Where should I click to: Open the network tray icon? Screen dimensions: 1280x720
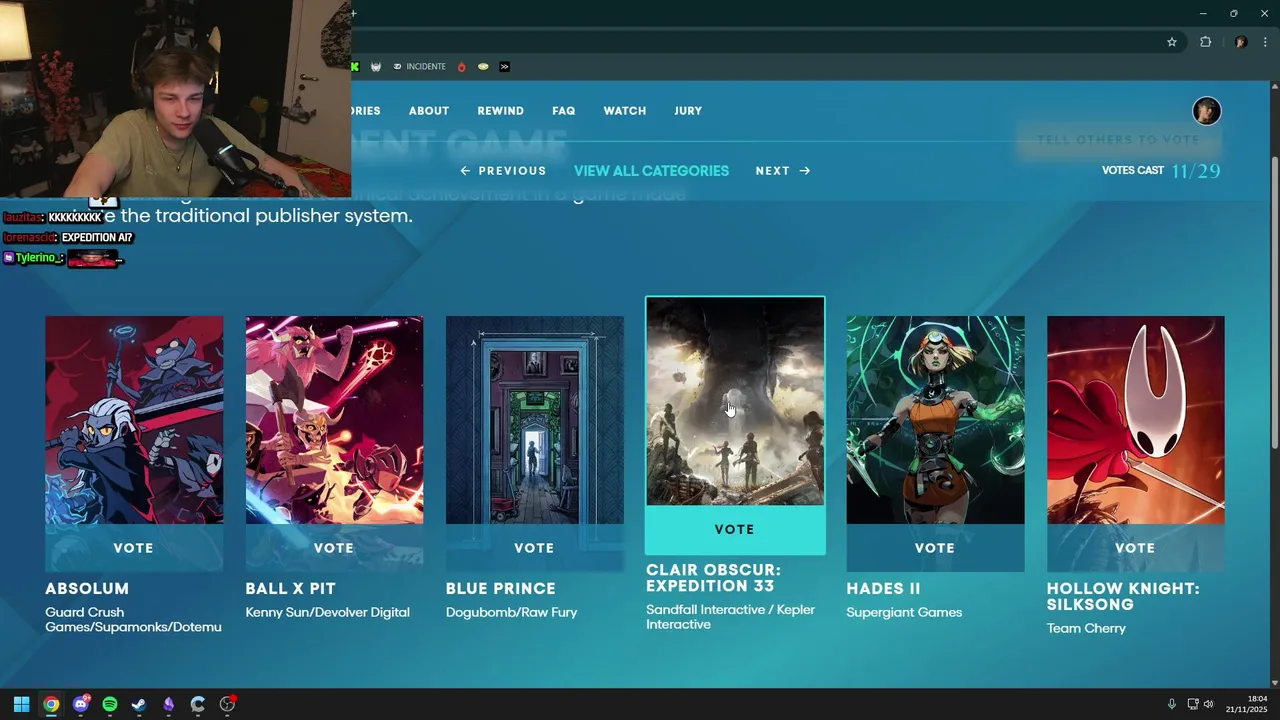pyautogui.click(x=1193, y=704)
